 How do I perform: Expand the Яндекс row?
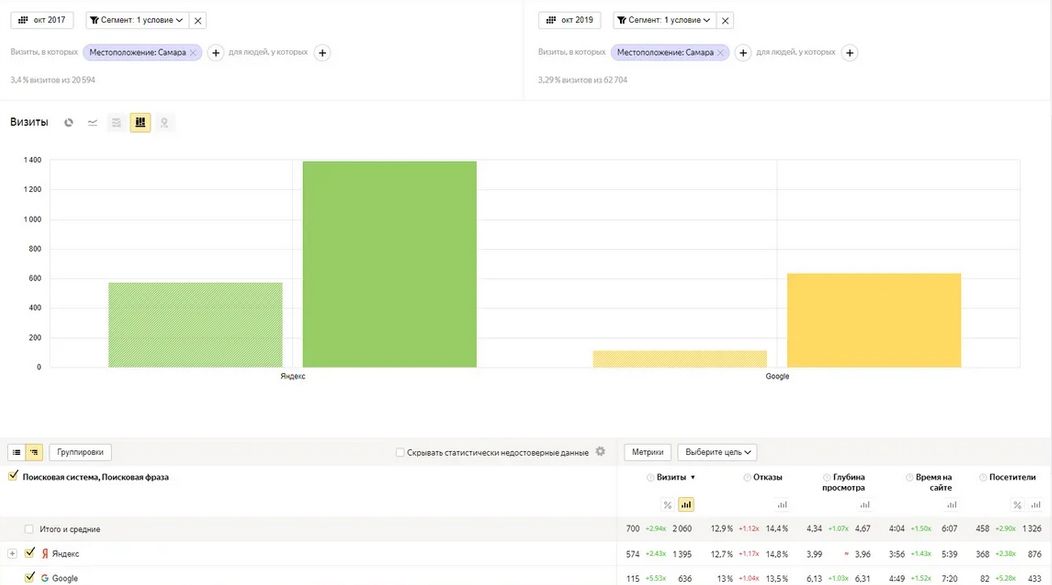click(x=12, y=553)
